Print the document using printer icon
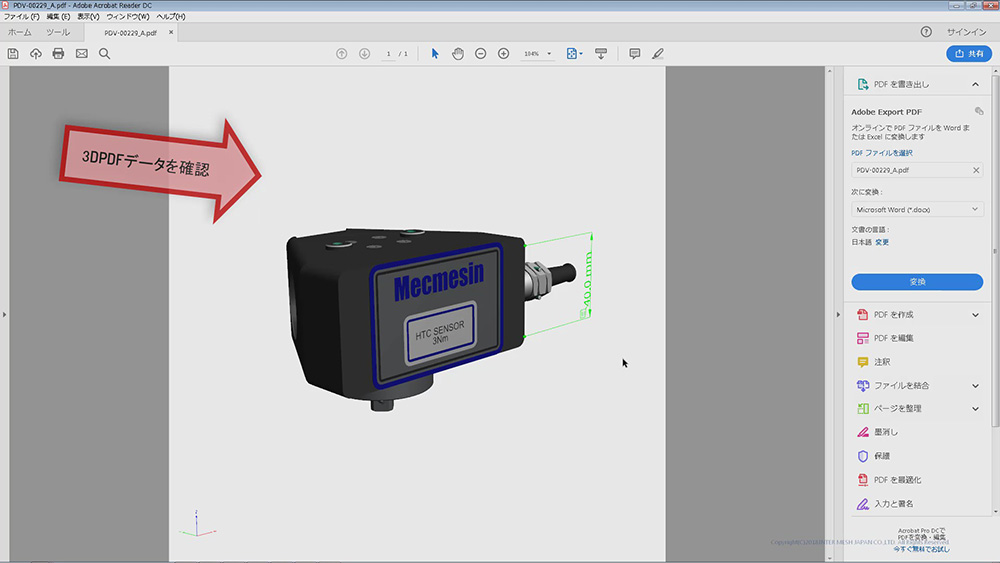 coord(59,54)
